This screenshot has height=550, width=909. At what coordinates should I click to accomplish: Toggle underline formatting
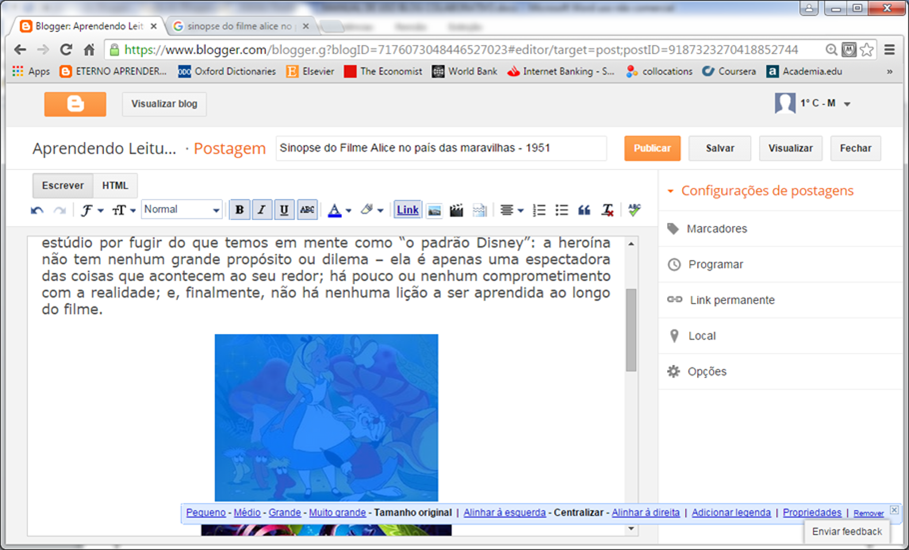click(x=284, y=210)
